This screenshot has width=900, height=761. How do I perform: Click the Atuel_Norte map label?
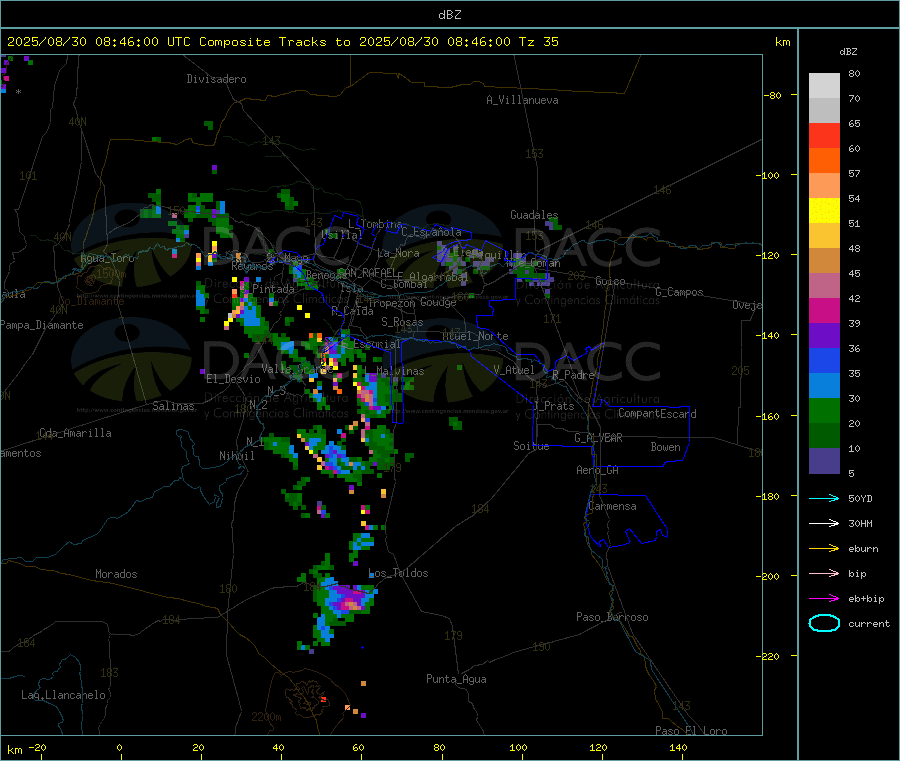point(475,336)
